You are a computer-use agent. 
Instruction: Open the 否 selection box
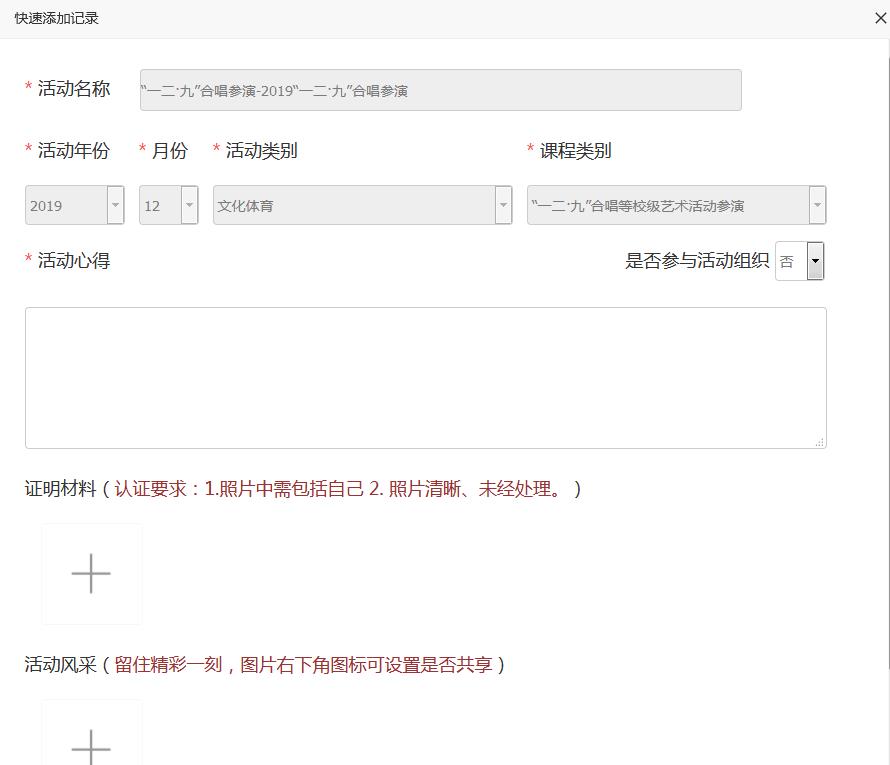coord(790,262)
